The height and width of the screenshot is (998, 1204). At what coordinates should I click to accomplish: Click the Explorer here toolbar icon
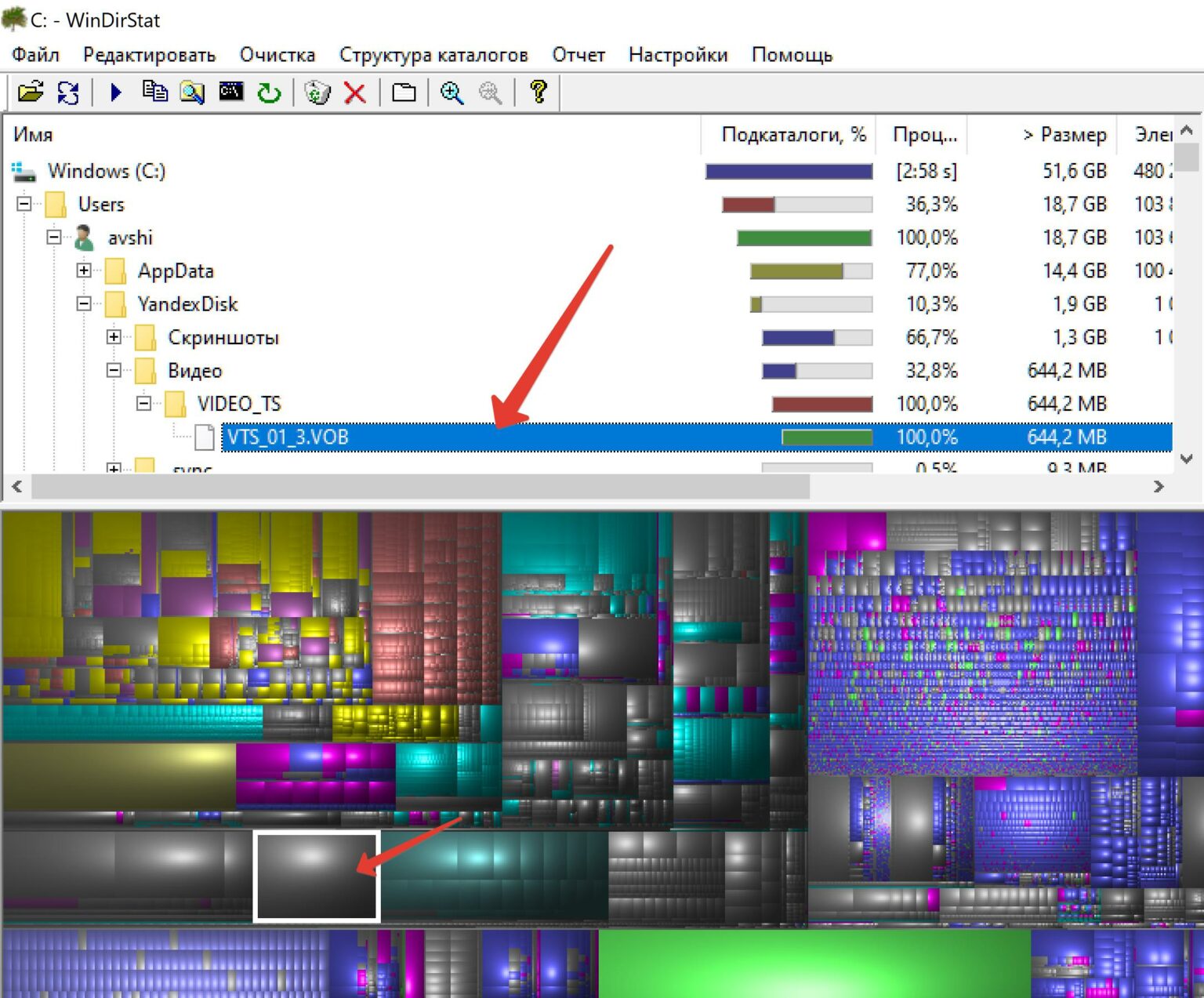(192, 93)
